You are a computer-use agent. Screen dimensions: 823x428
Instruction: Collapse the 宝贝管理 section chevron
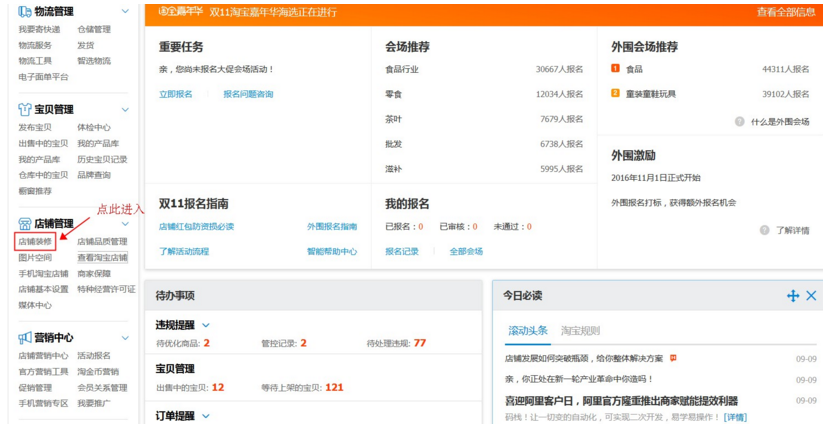coord(125,110)
